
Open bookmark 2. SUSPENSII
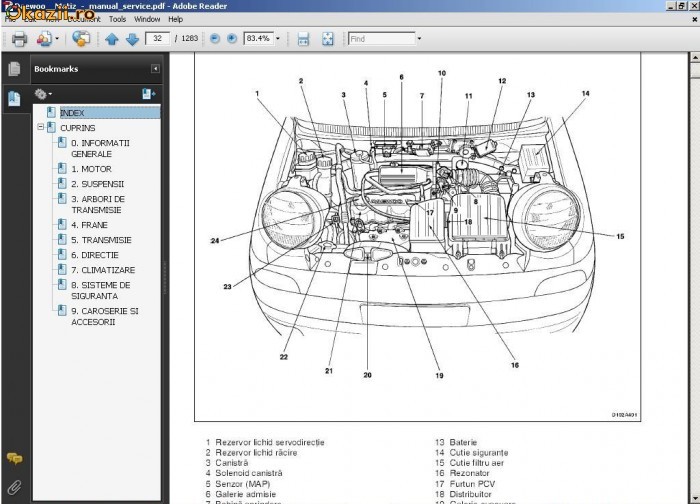pos(98,184)
